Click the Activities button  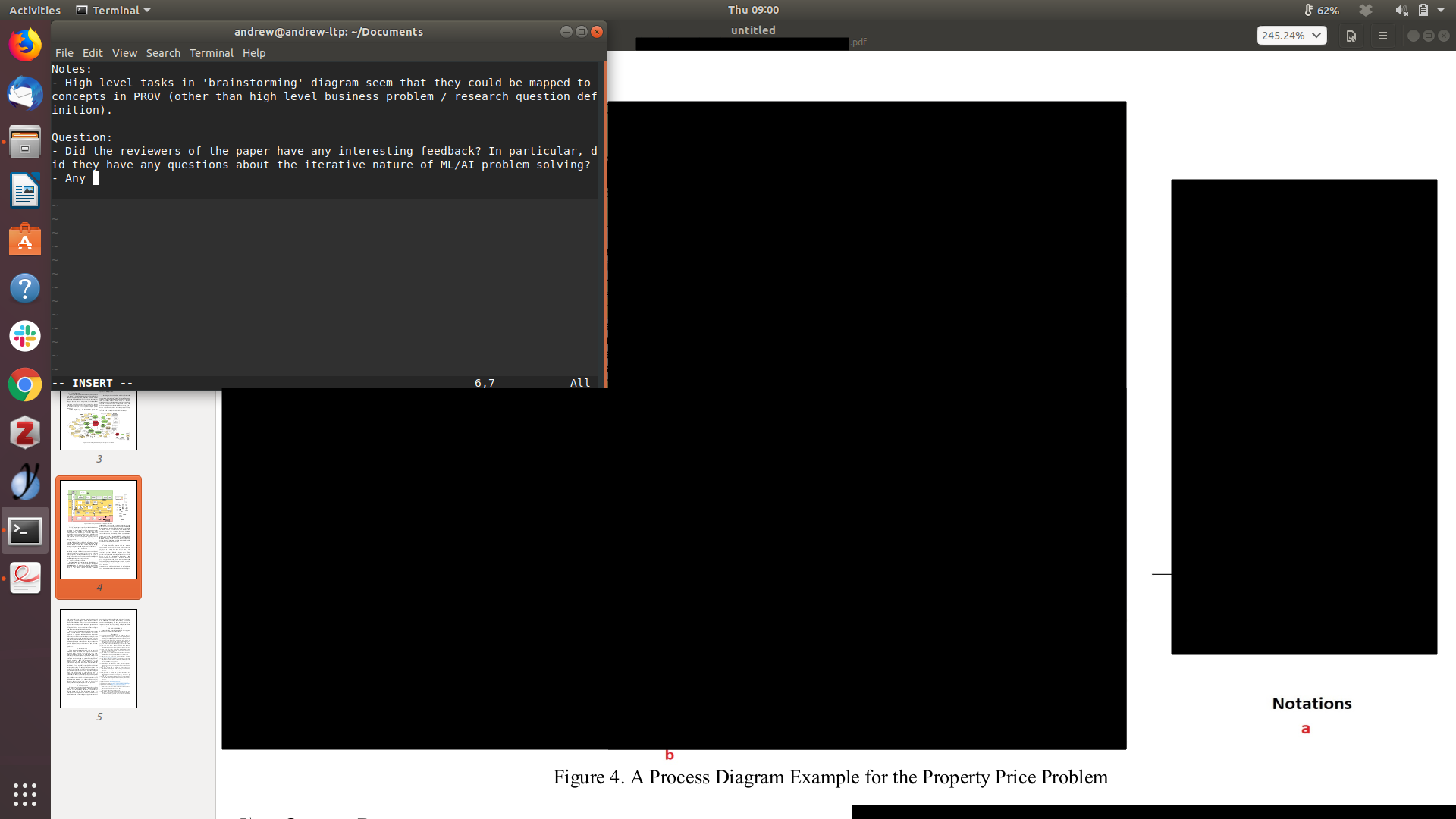pos(35,11)
